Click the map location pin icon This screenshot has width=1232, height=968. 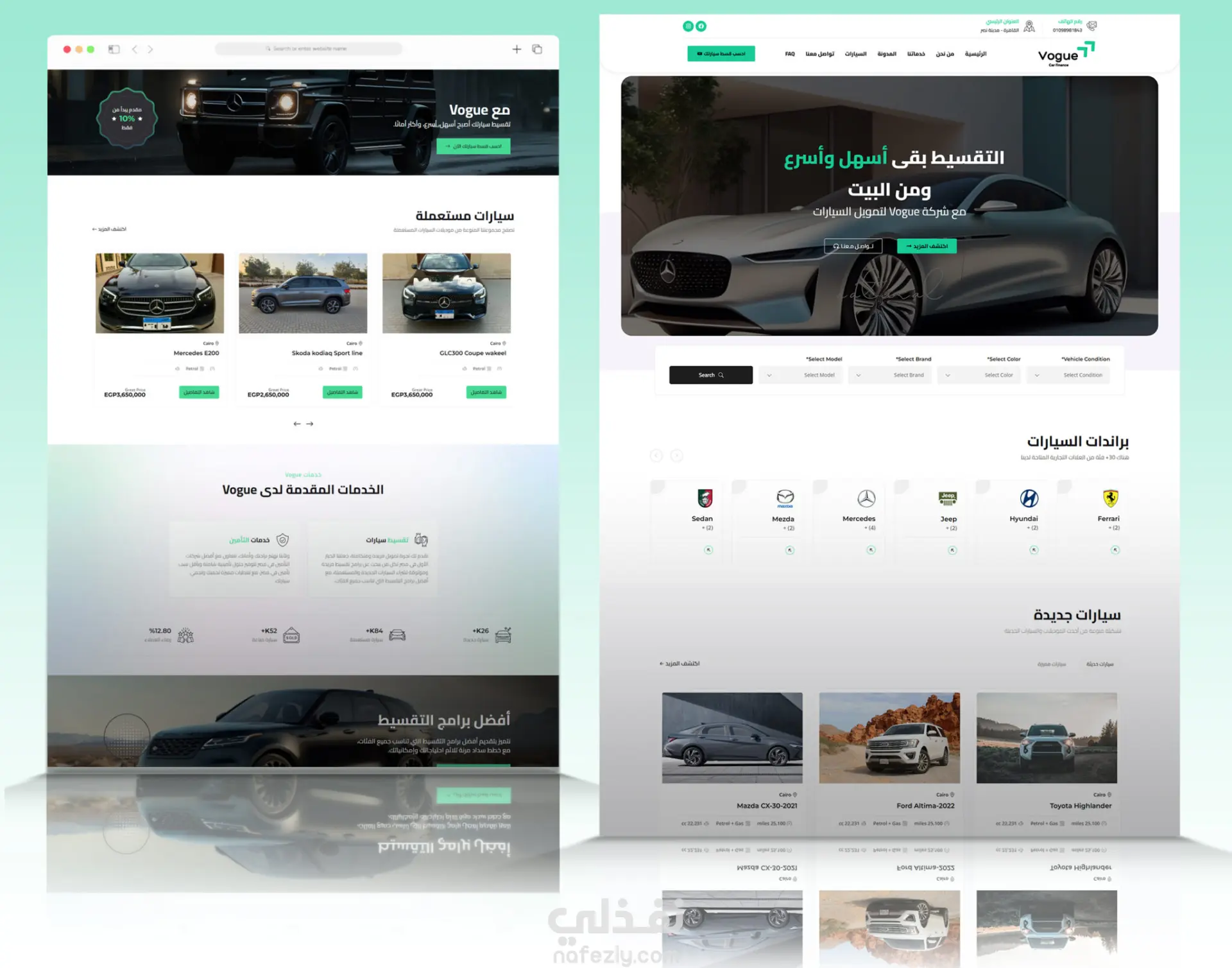click(1029, 26)
